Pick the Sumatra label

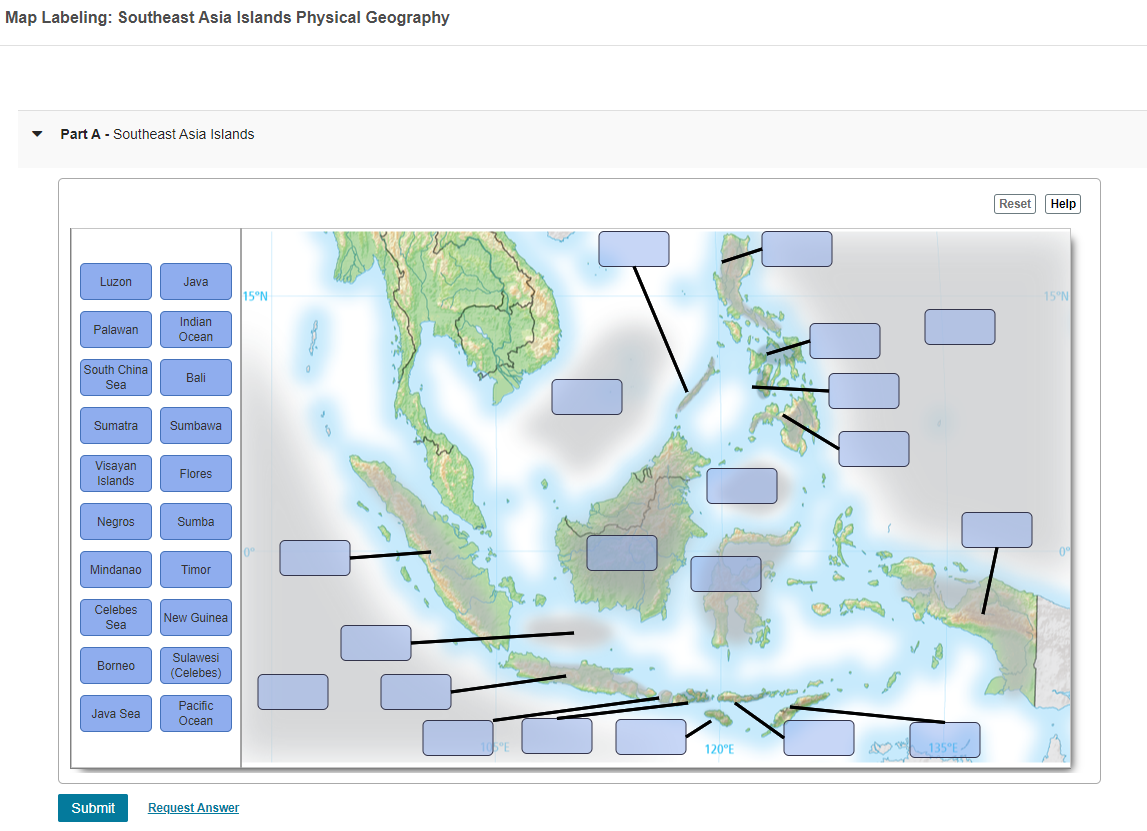point(115,425)
